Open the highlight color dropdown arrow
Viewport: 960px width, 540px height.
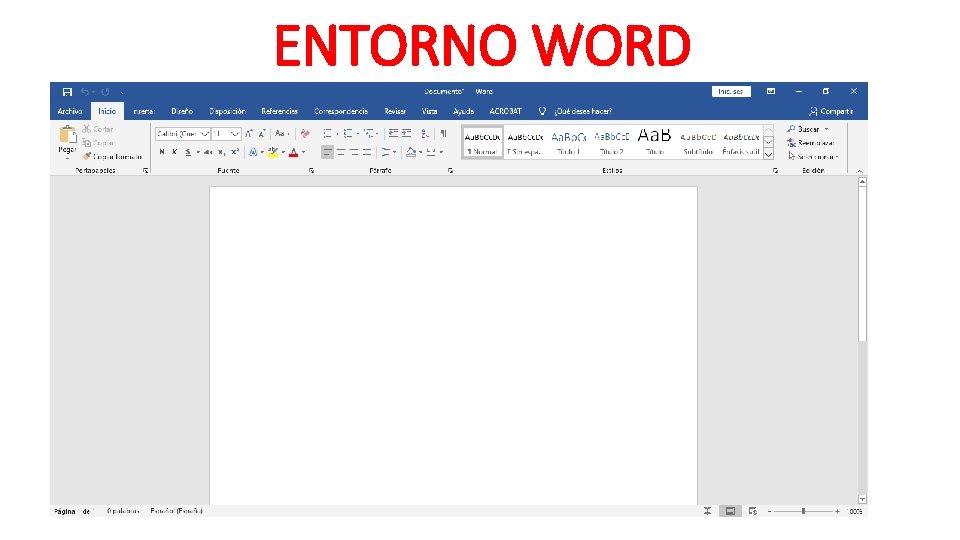pyautogui.click(x=283, y=152)
